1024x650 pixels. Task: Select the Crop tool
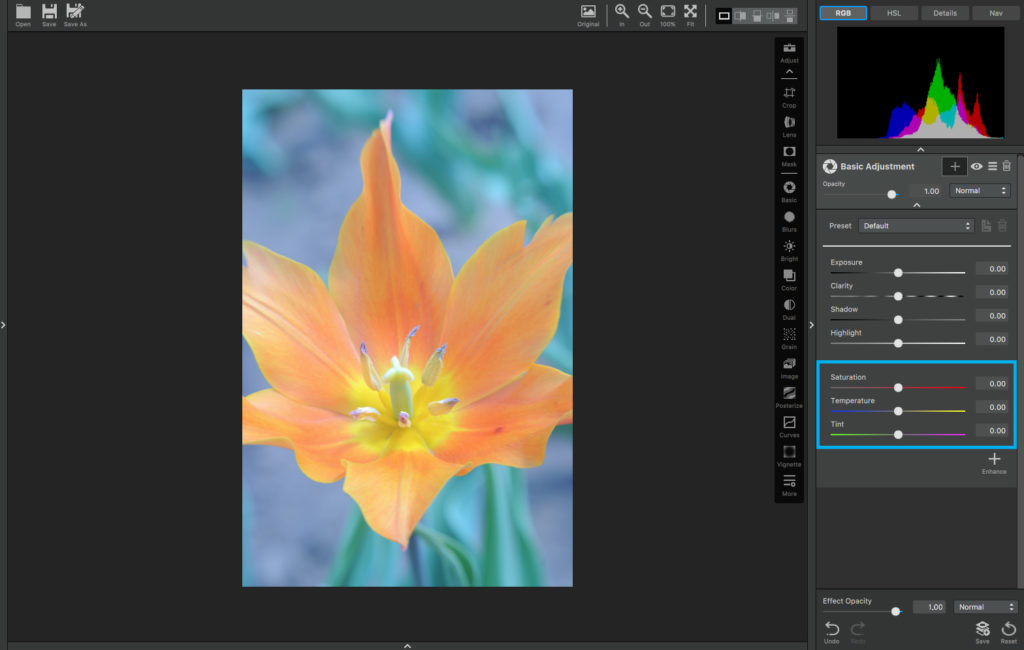[789, 93]
